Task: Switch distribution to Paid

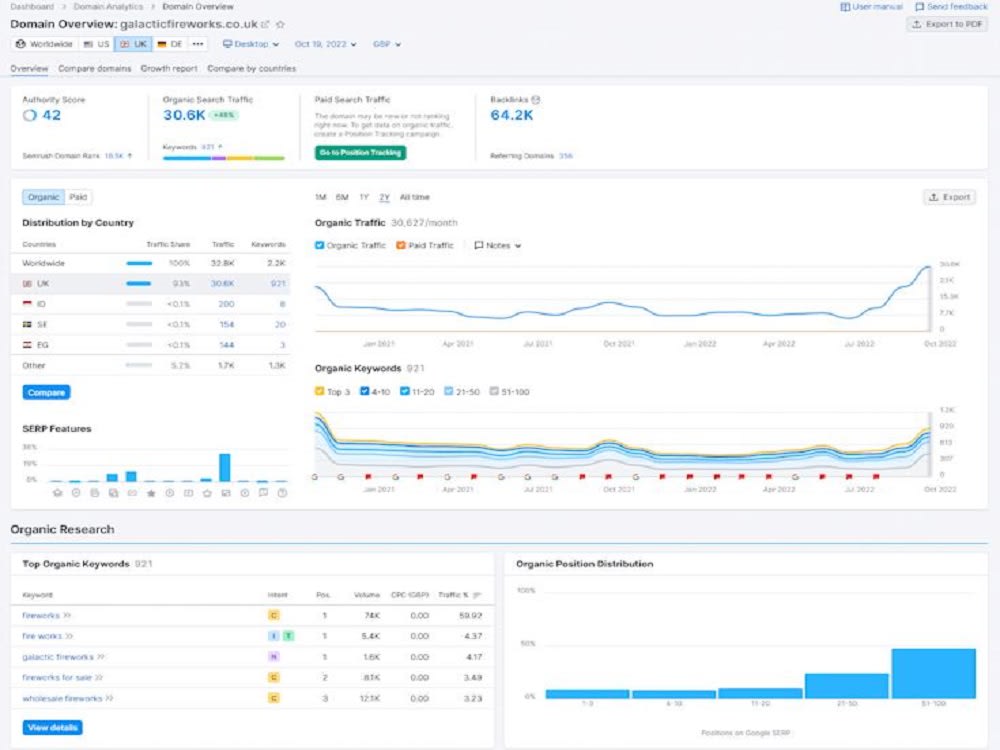Action: coord(78,197)
